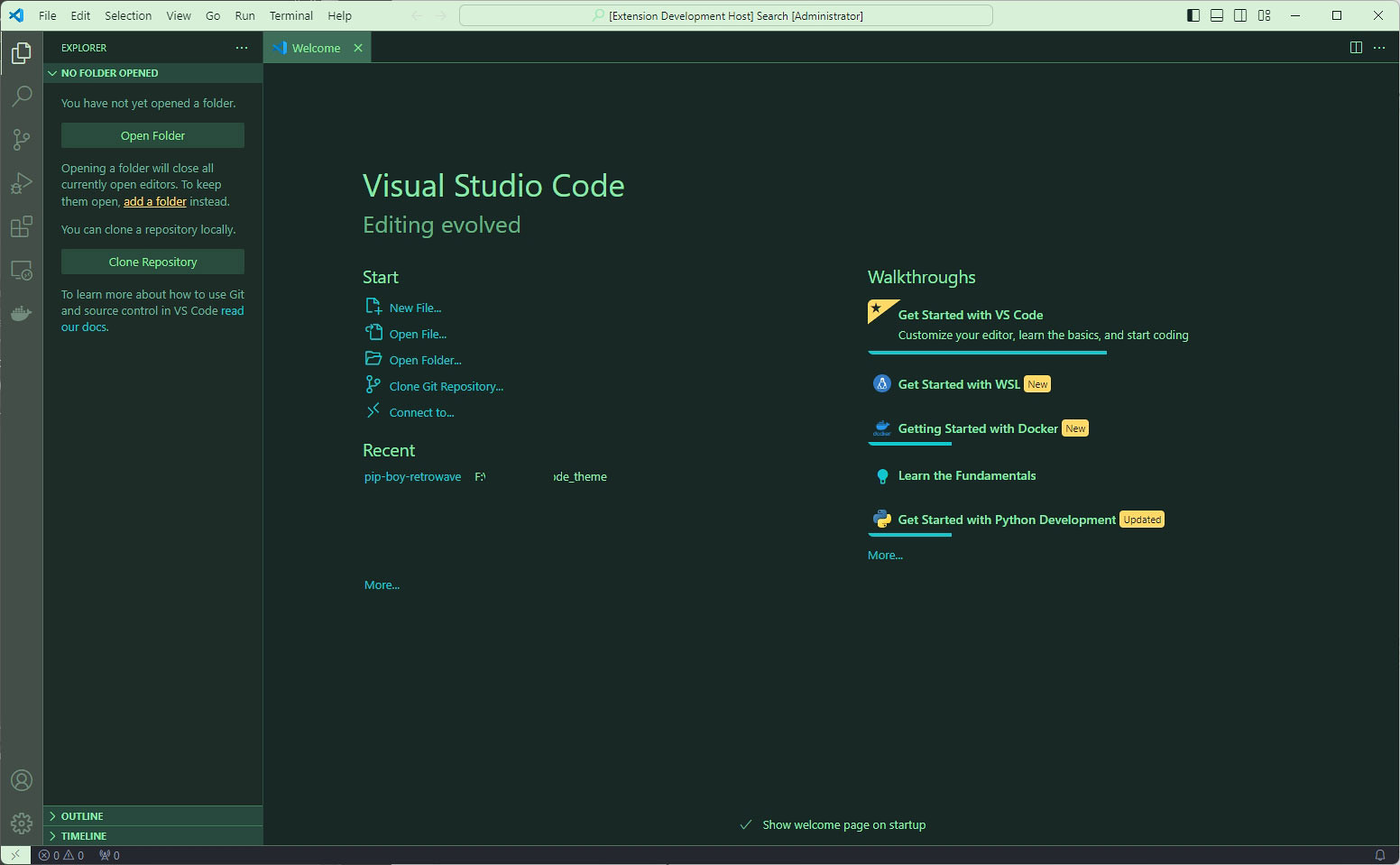Open the notifications bell icon

[x=1379, y=855]
